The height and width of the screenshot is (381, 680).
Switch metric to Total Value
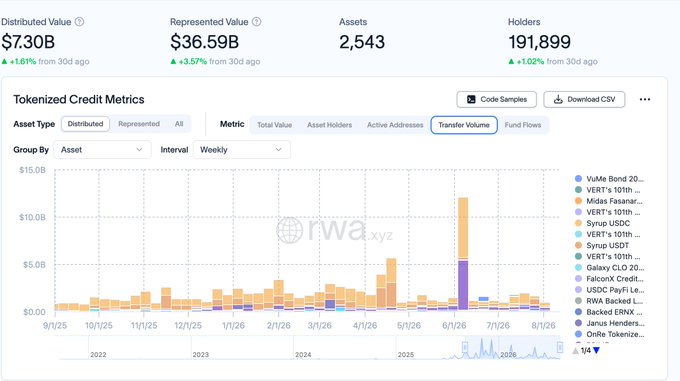point(275,125)
